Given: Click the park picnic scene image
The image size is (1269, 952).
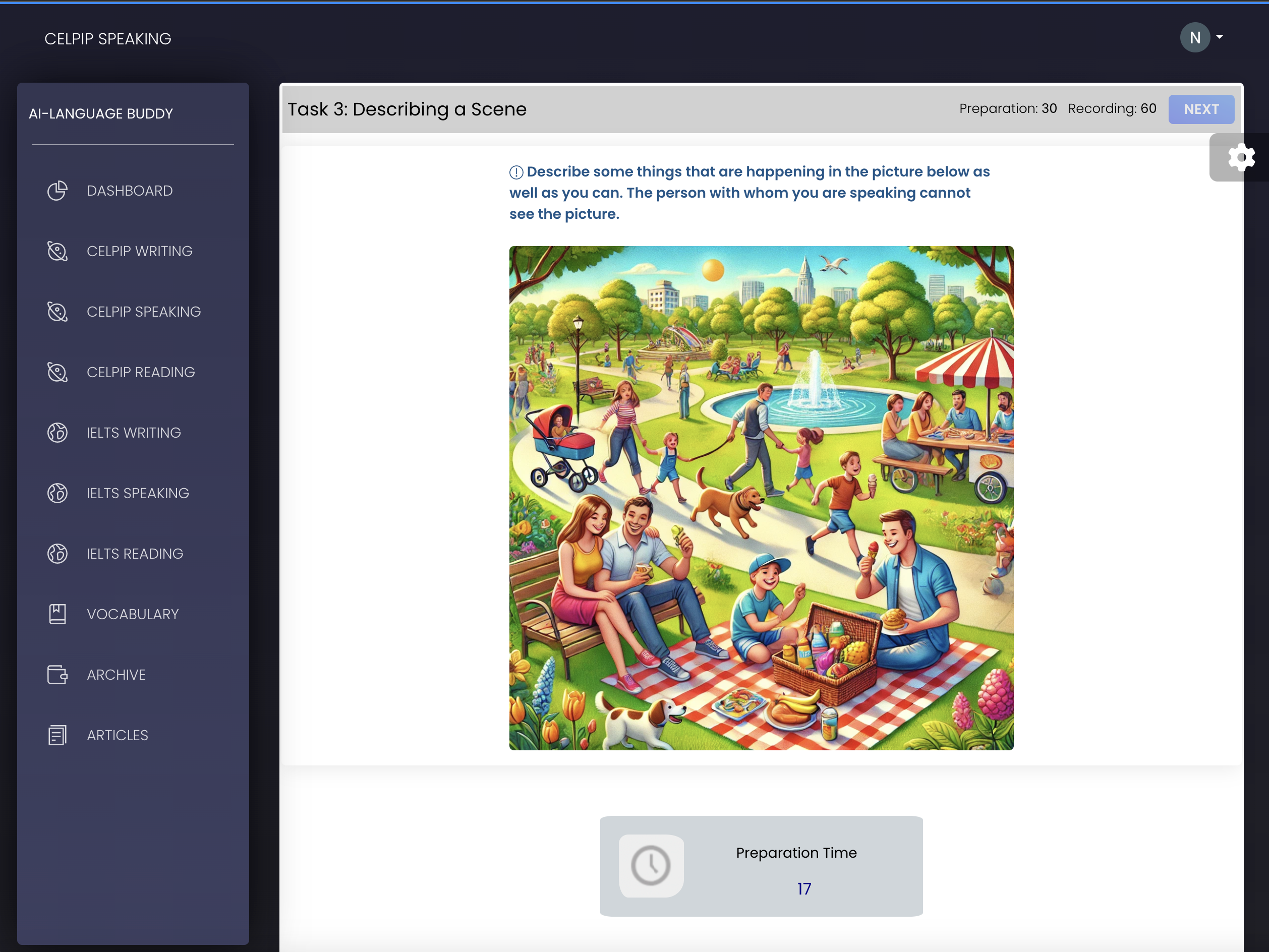Looking at the screenshot, I should pos(761,498).
